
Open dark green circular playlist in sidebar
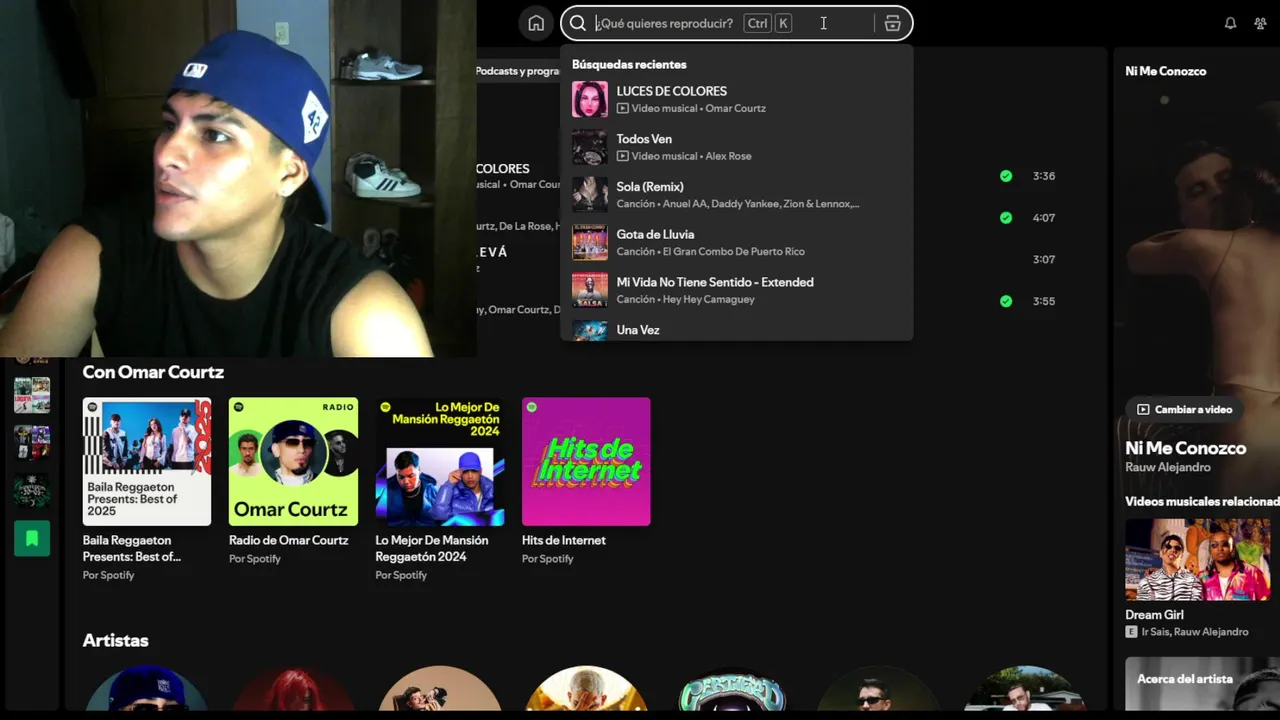(x=32, y=491)
